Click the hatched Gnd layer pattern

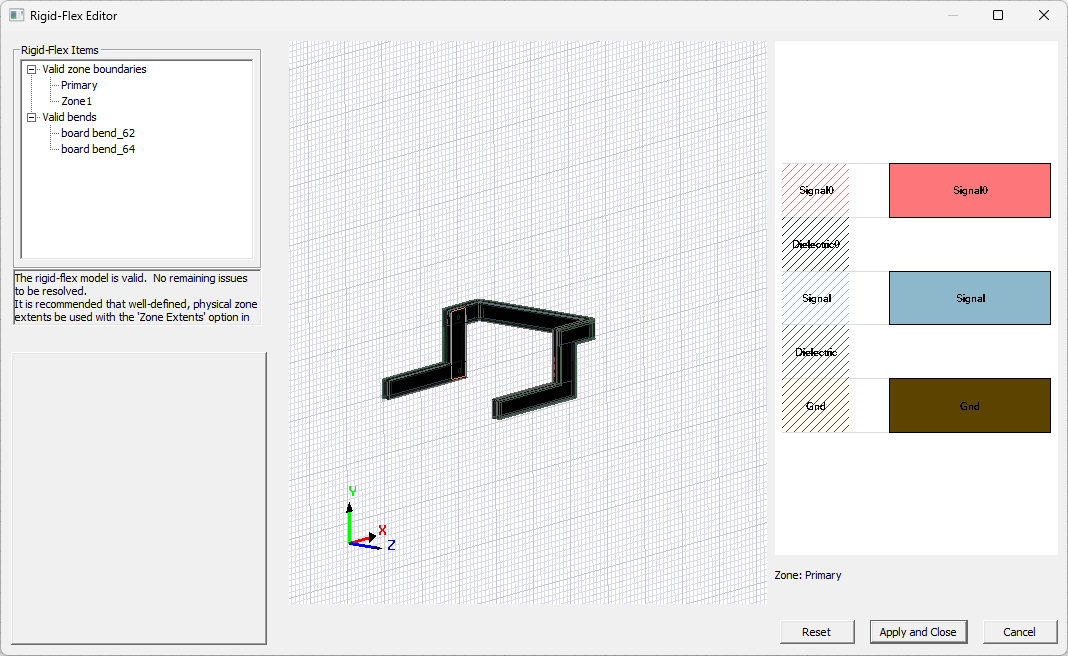pyautogui.click(x=815, y=405)
